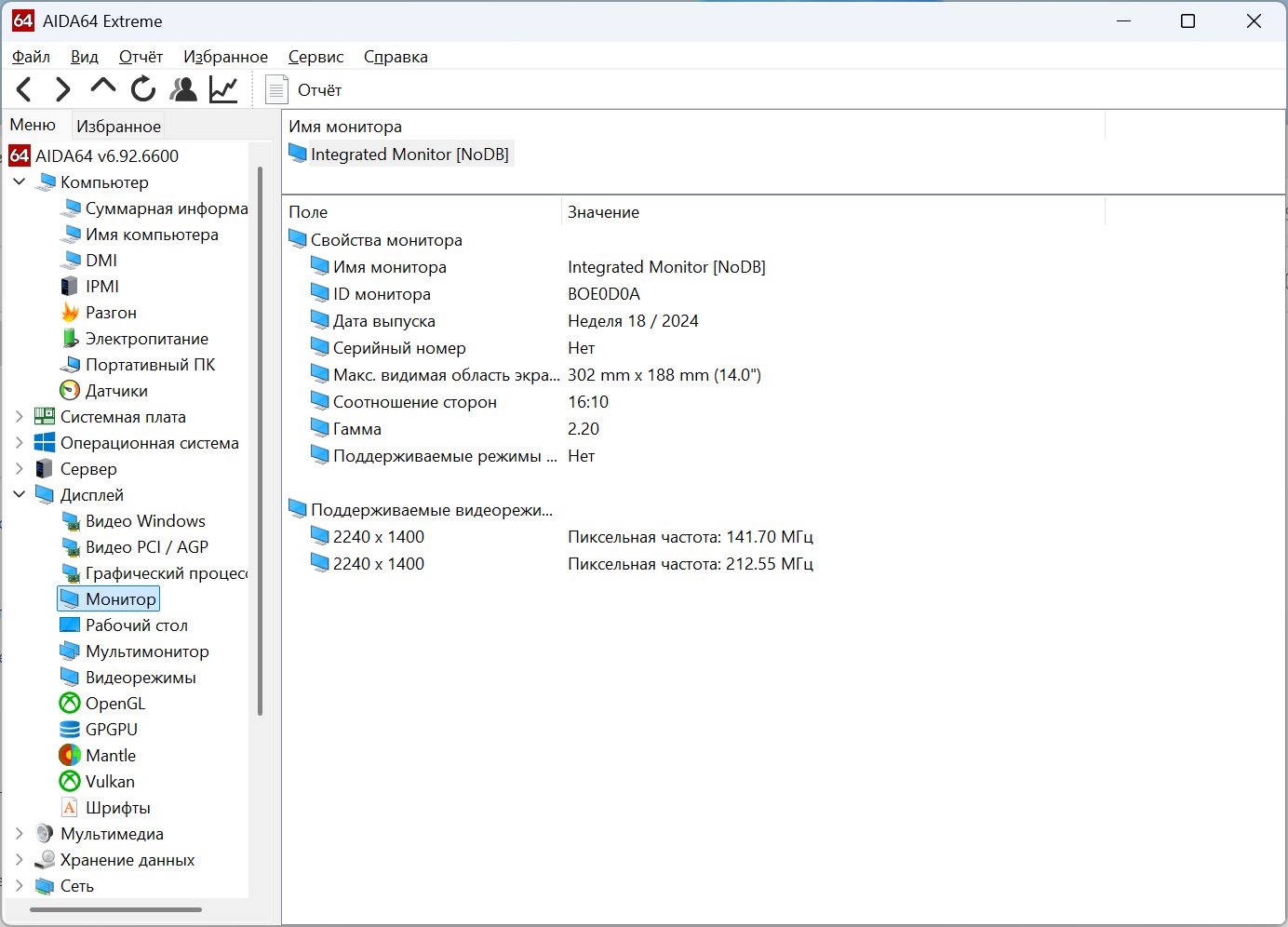Click the Vulkan icon

[70, 781]
